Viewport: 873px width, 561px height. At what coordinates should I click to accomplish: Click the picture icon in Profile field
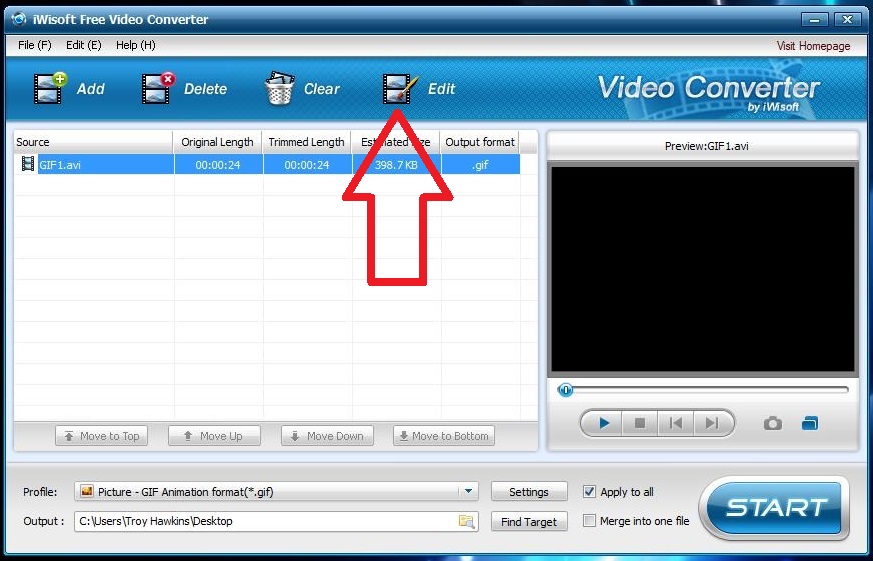point(87,491)
